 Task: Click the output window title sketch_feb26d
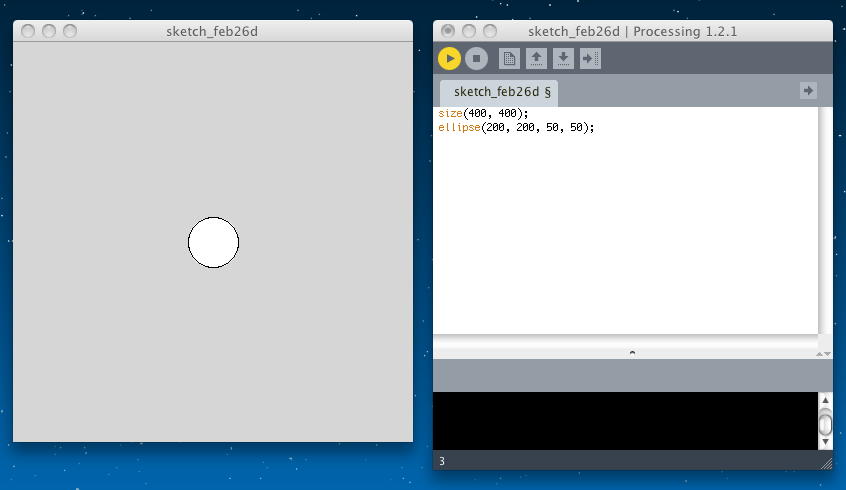[x=212, y=32]
